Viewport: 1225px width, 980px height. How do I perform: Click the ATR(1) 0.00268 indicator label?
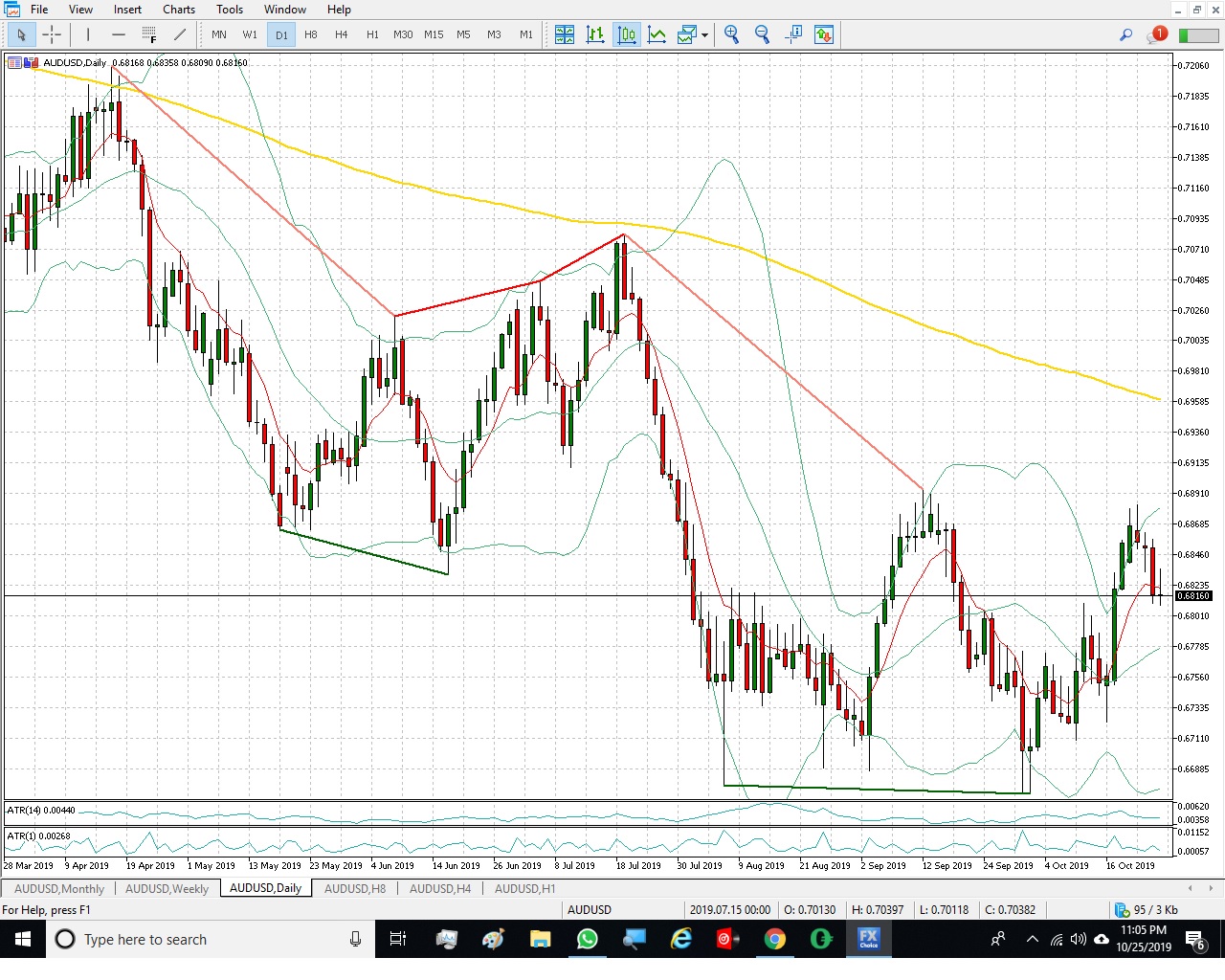pos(38,835)
